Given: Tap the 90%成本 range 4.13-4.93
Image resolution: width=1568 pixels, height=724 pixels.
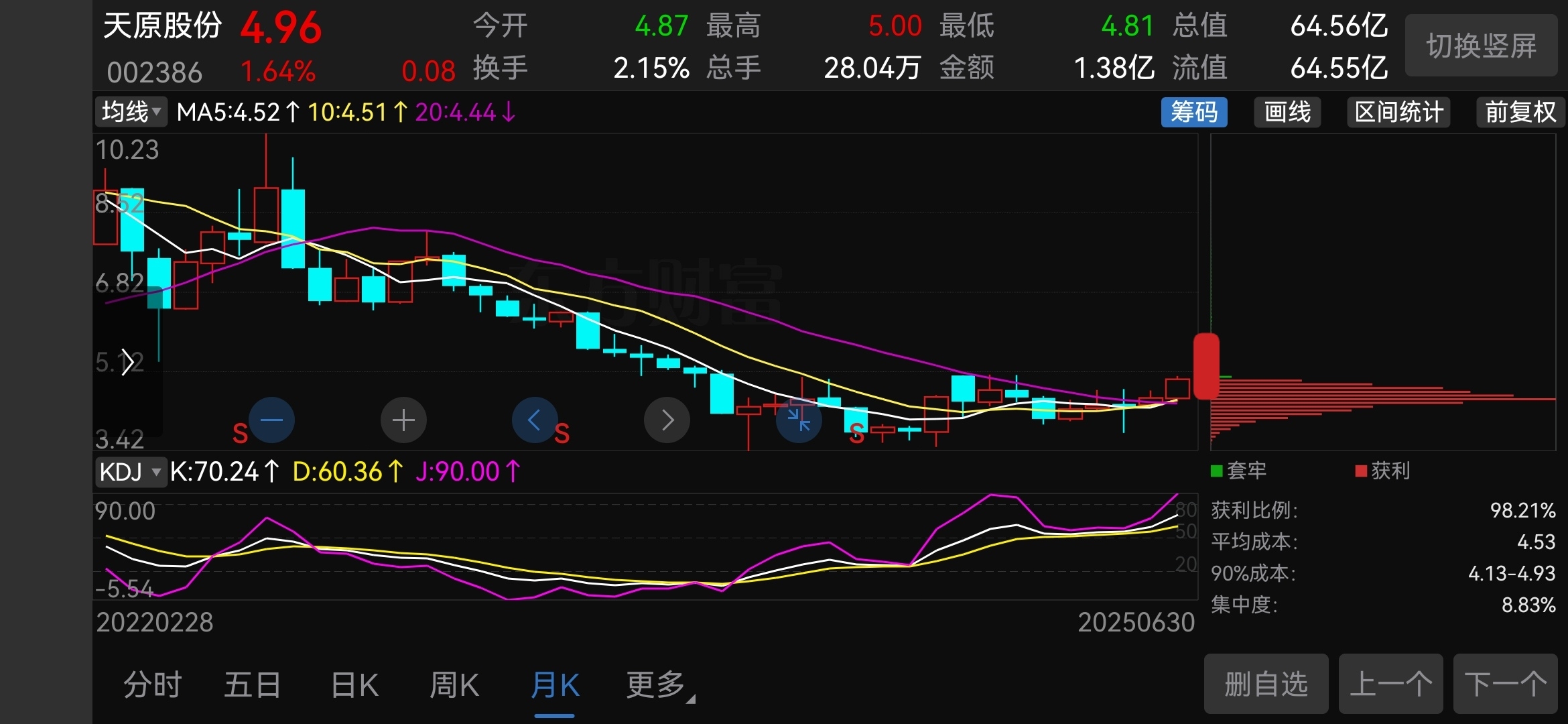Looking at the screenshot, I should (1512, 574).
